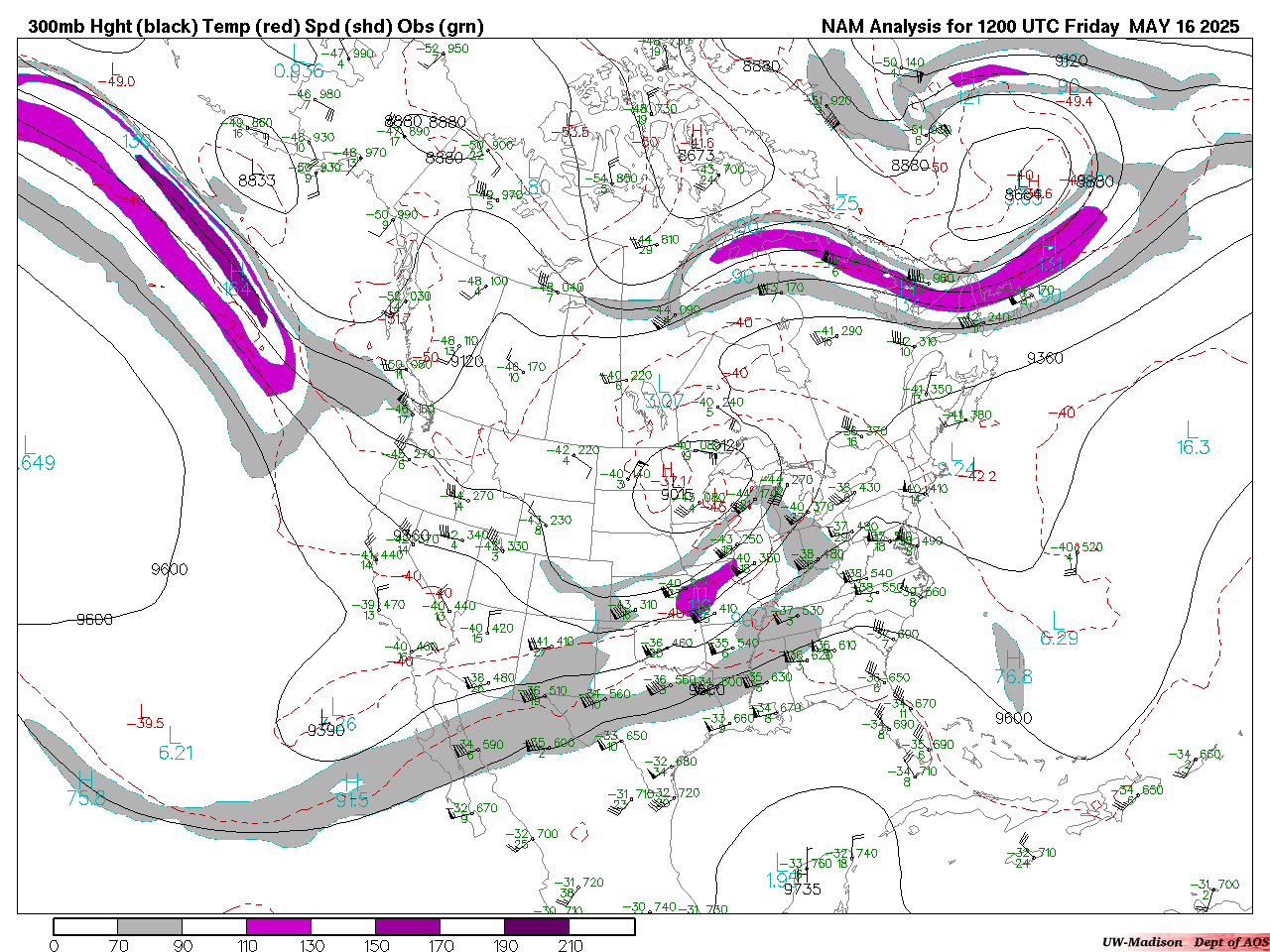This screenshot has width=1270, height=952.
Task: Click the map title starting with 300mb Hght
Action: [255, 27]
